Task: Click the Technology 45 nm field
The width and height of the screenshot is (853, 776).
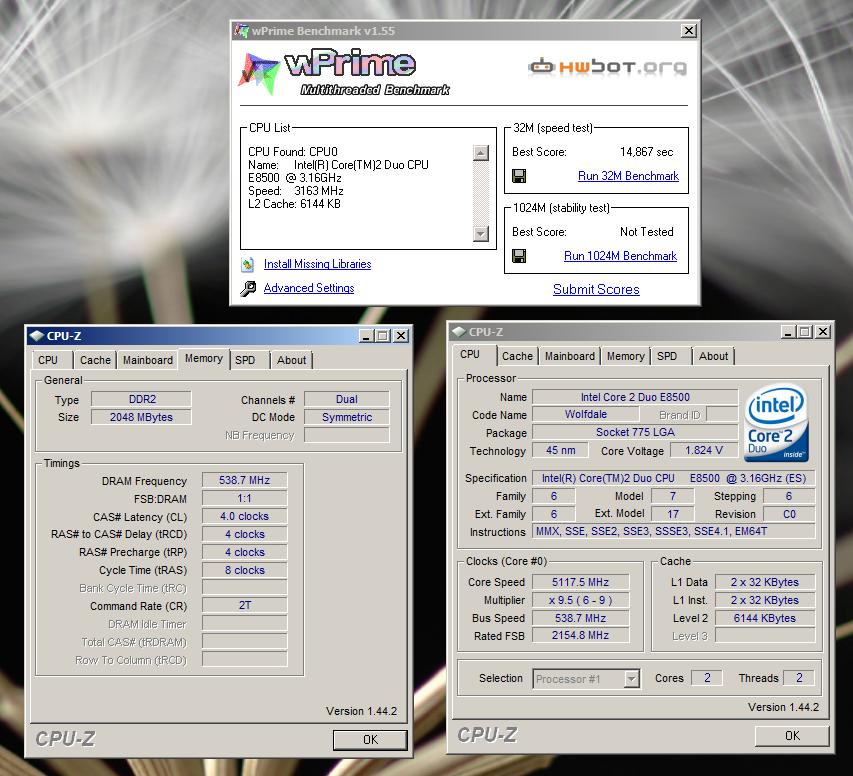Action: (x=560, y=451)
